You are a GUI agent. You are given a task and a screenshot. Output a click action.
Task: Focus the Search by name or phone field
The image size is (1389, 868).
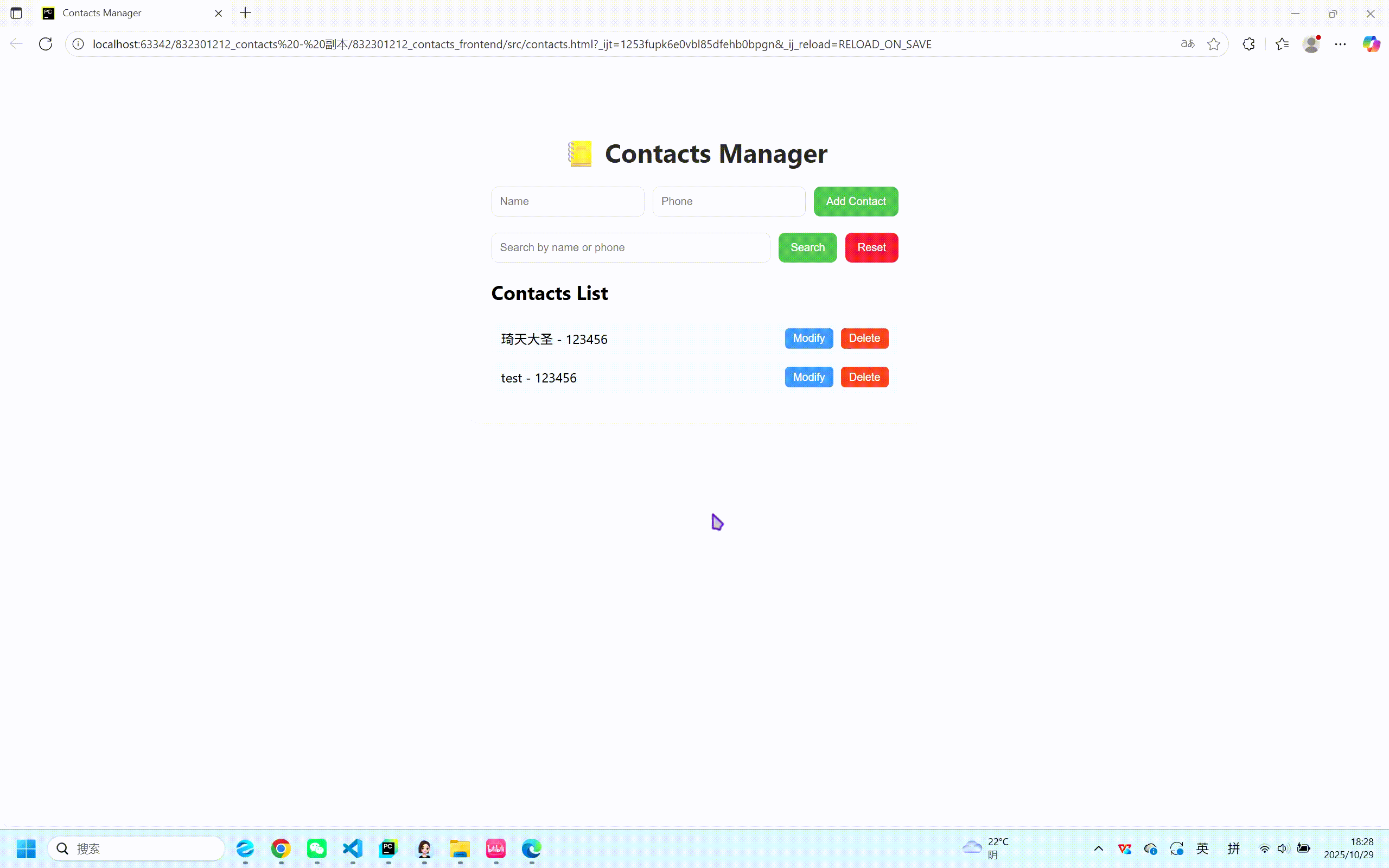pos(630,247)
